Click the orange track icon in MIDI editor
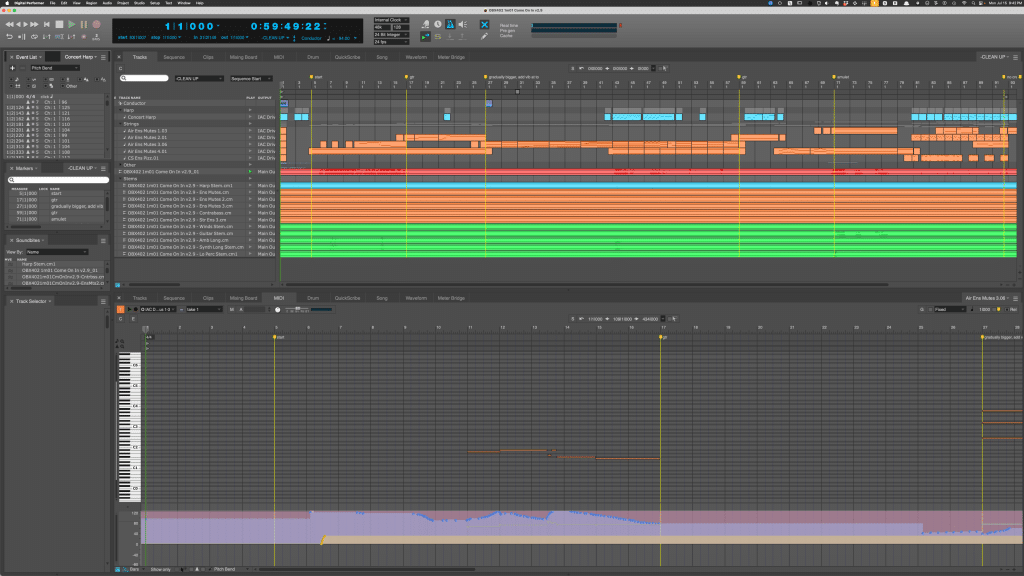The image size is (1024, 576). 120,309
